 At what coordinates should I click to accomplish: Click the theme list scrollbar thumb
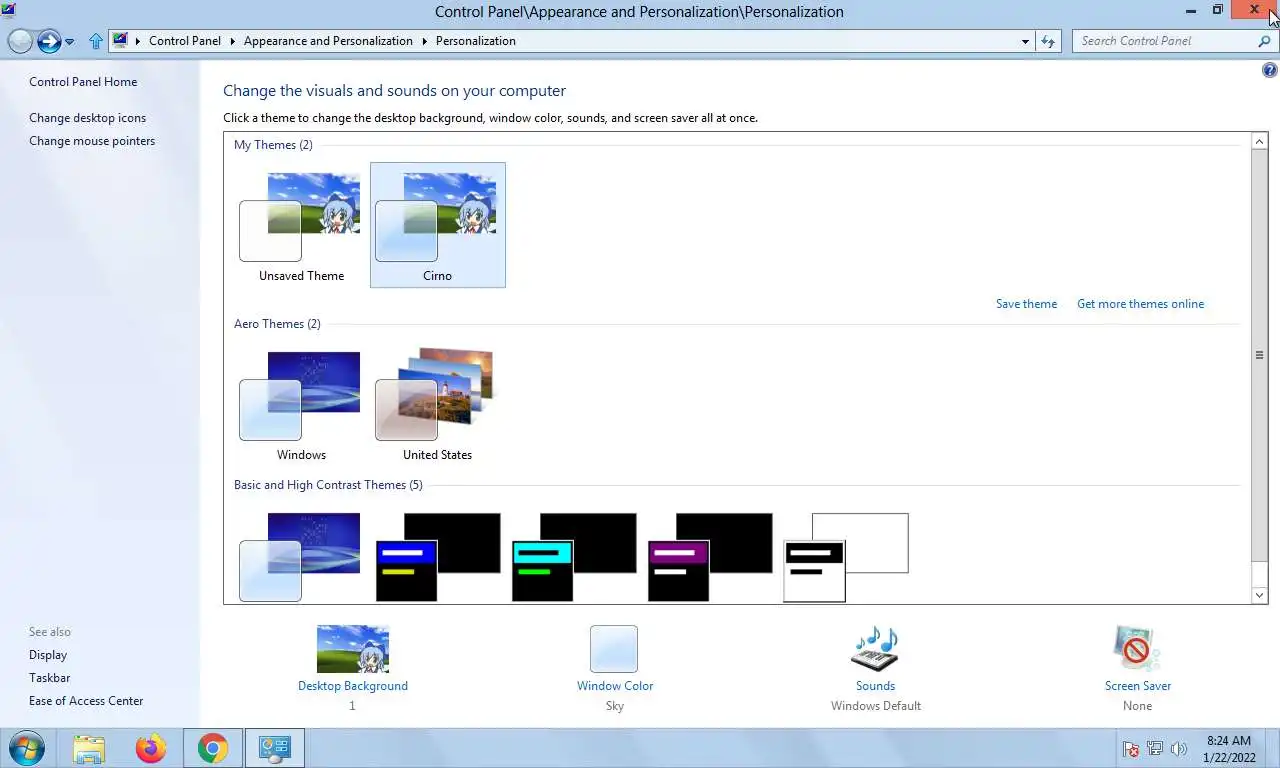tap(1260, 355)
